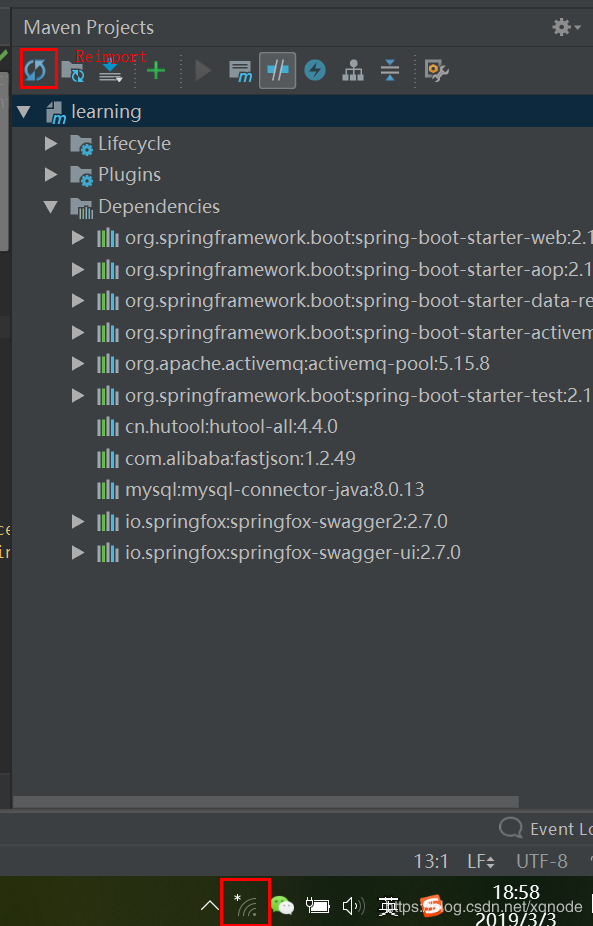This screenshot has width=593, height=926.
Task: Collapse all nodes in Maven tree
Action: 390,71
